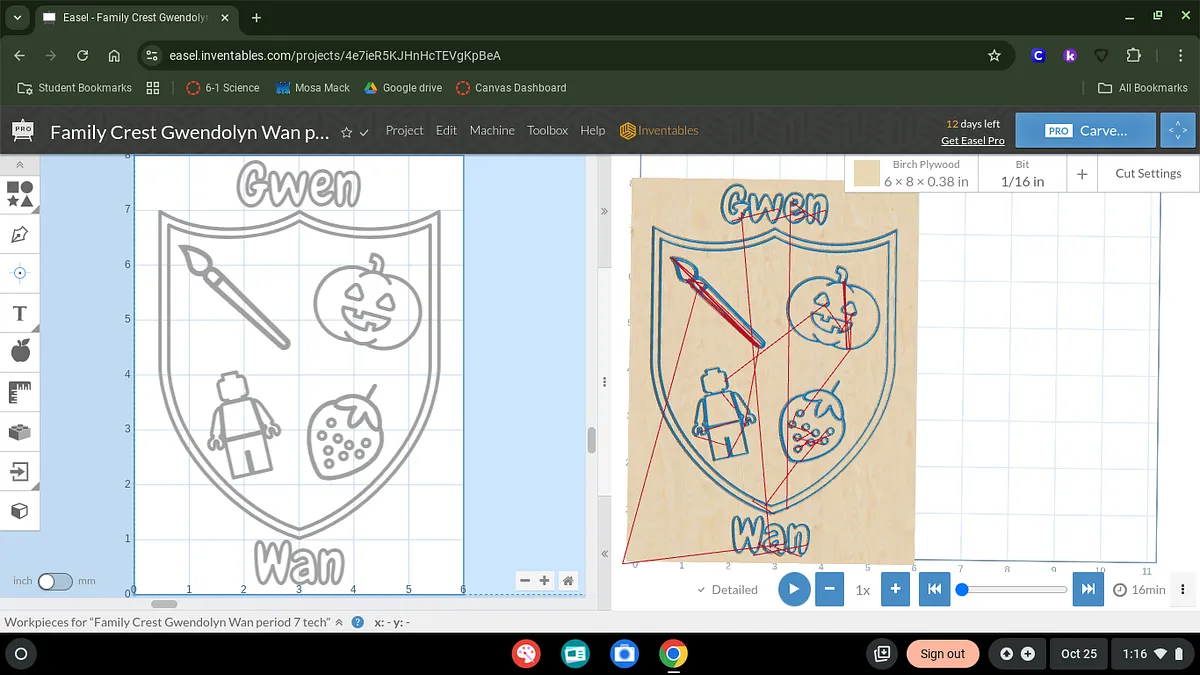The height and width of the screenshot is (675, 1200).
Task: Click the home reset view button
Action: tap(568, 580)
